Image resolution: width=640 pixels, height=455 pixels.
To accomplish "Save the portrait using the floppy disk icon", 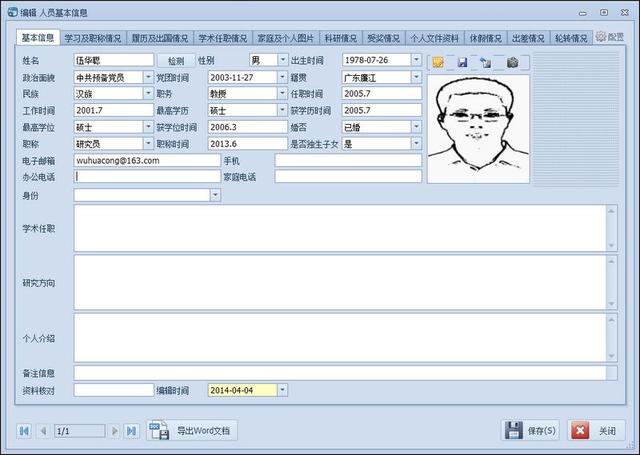I will [462, 62].
